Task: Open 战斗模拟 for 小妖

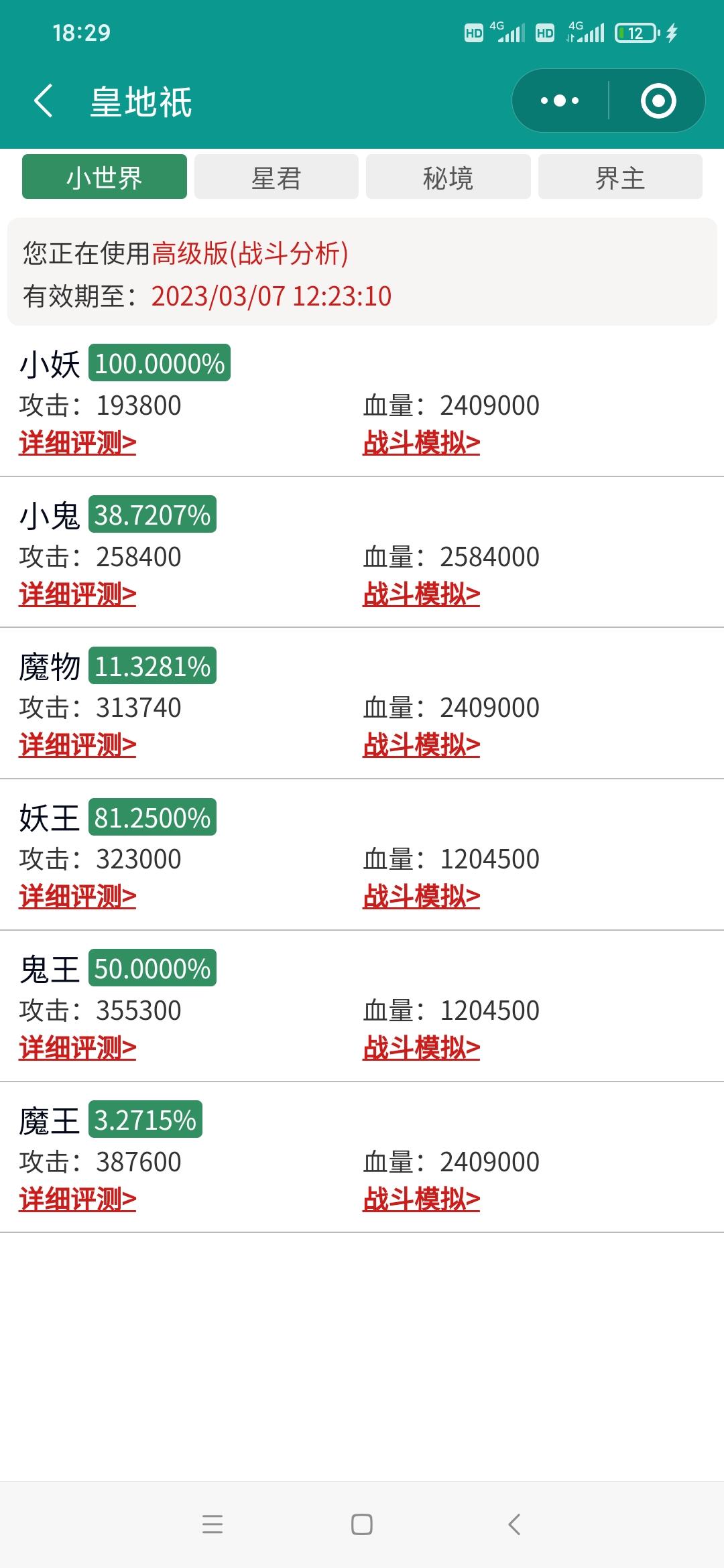Action: [x=422, y=443]
